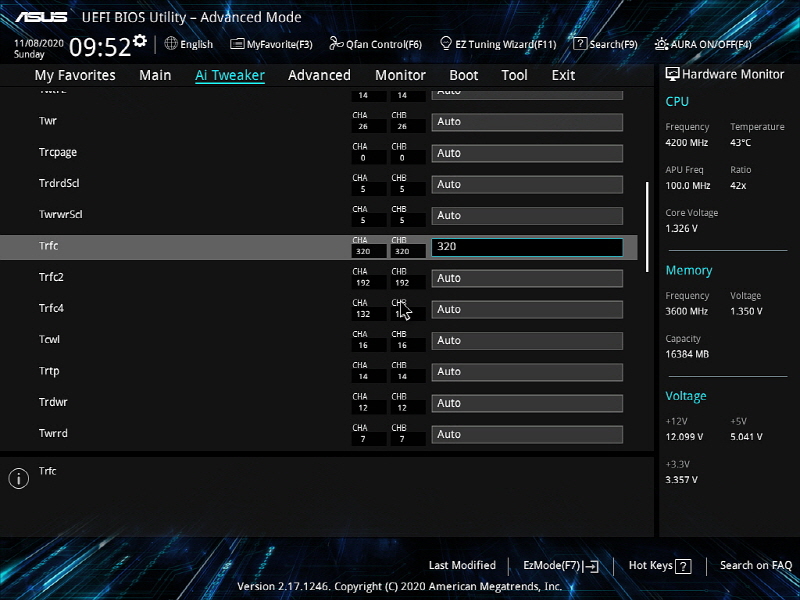This screenshot has width=800, height=600.
Task: Click the ASUS logo
Action: pos(41,17)
